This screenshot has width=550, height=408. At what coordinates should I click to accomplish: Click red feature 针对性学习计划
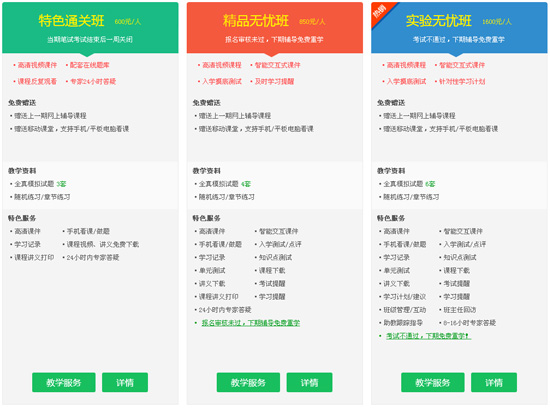[462, 81]
